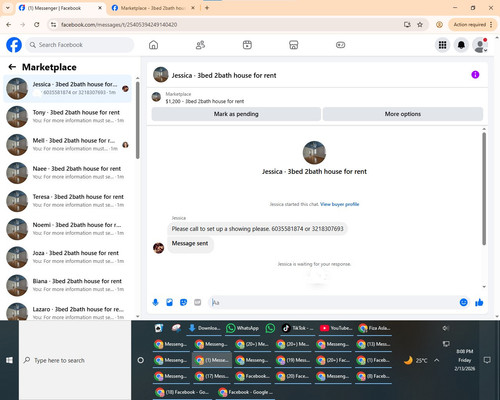Open the Facebook menu grid icon
The image size is (500, 400).
(442, 45)
